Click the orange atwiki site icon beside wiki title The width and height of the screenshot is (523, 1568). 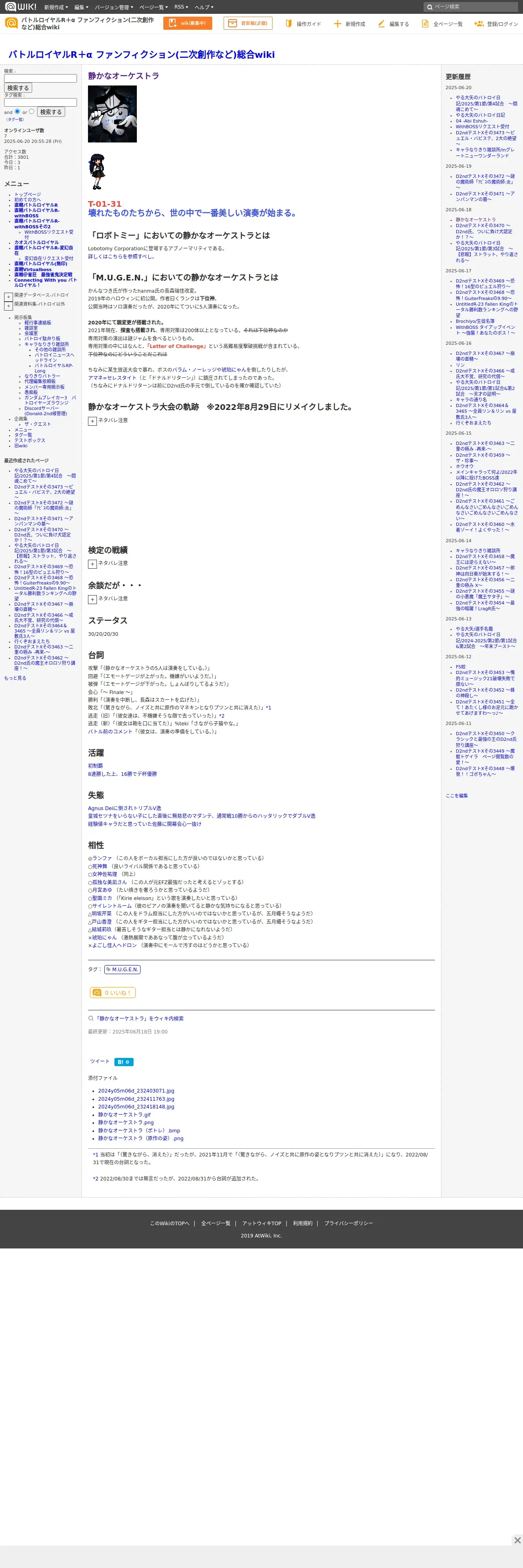pyautogui.click(x=11, y=23)
